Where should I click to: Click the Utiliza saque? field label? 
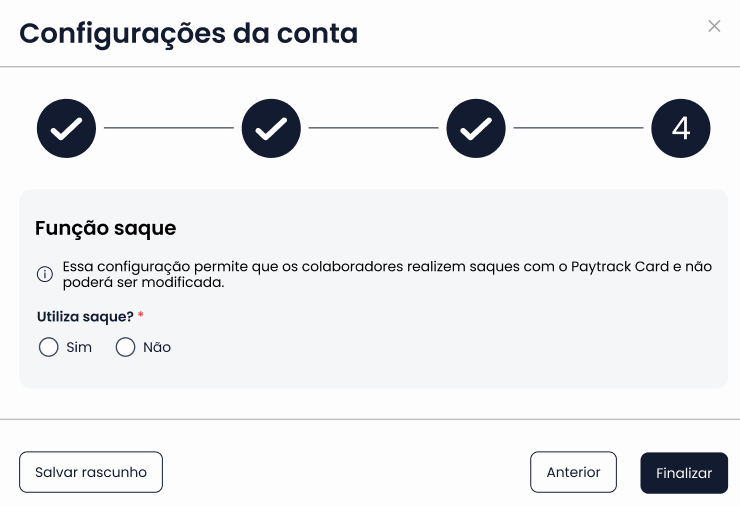pyautogui.click(x=85, y=316)
